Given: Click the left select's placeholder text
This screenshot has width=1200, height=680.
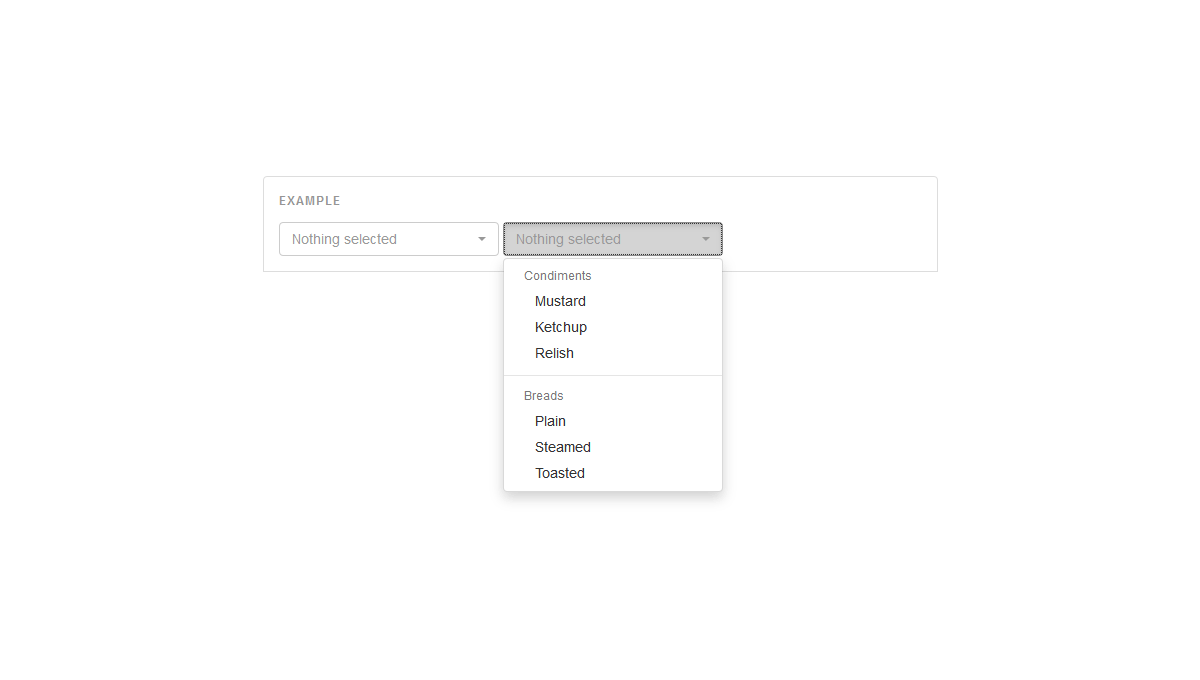Looking at the screenshot, I should 343,239.
